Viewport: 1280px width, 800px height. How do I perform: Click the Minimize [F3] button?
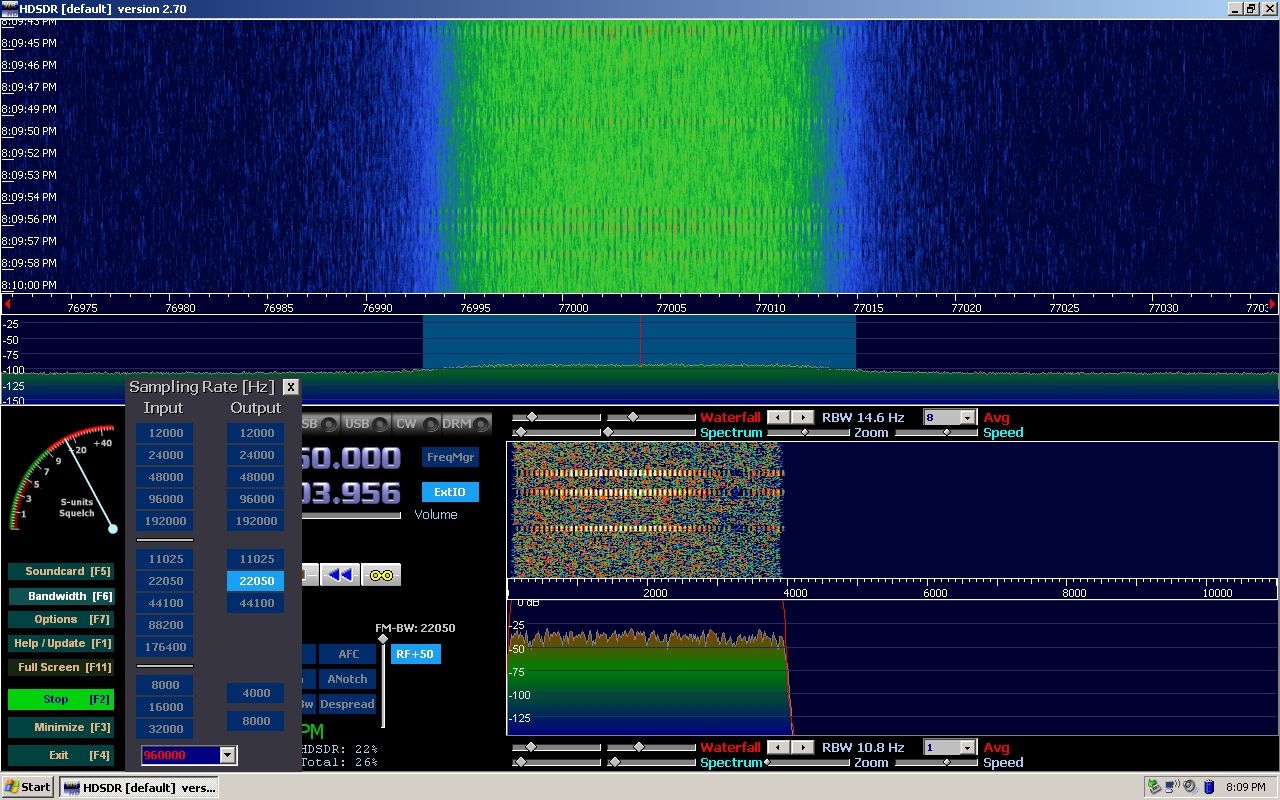(x=60, y=727)
